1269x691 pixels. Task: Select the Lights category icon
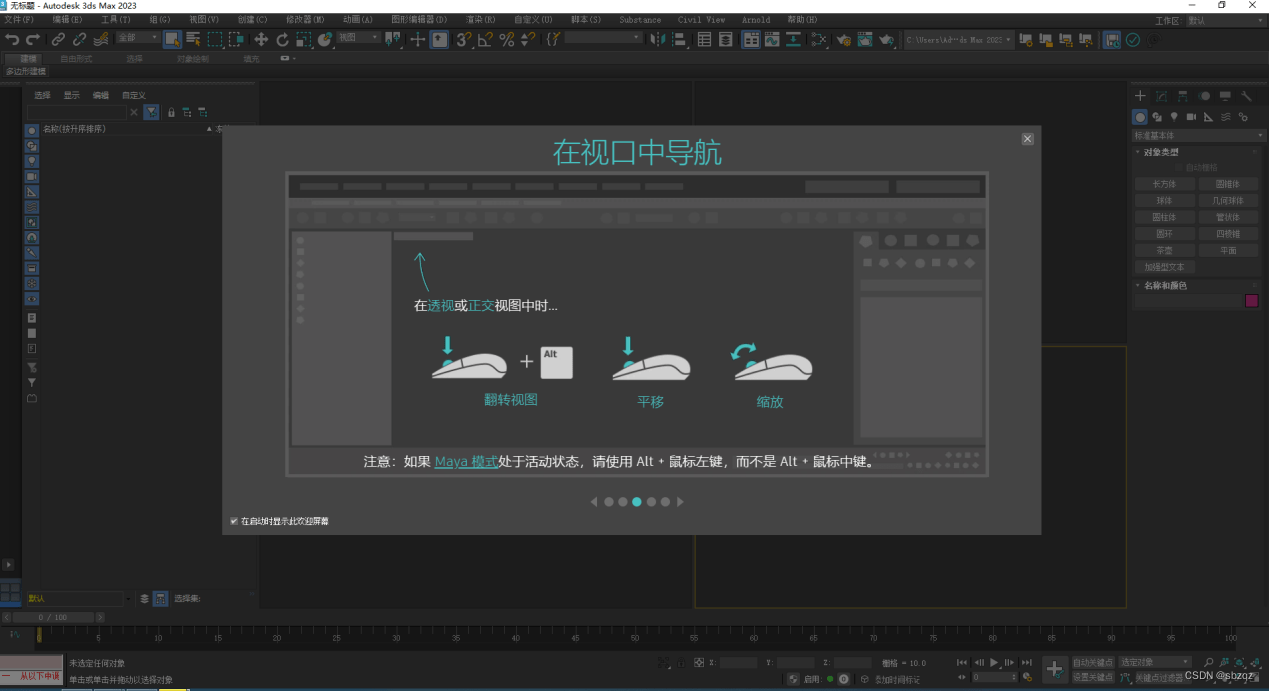pos(1174,117)
